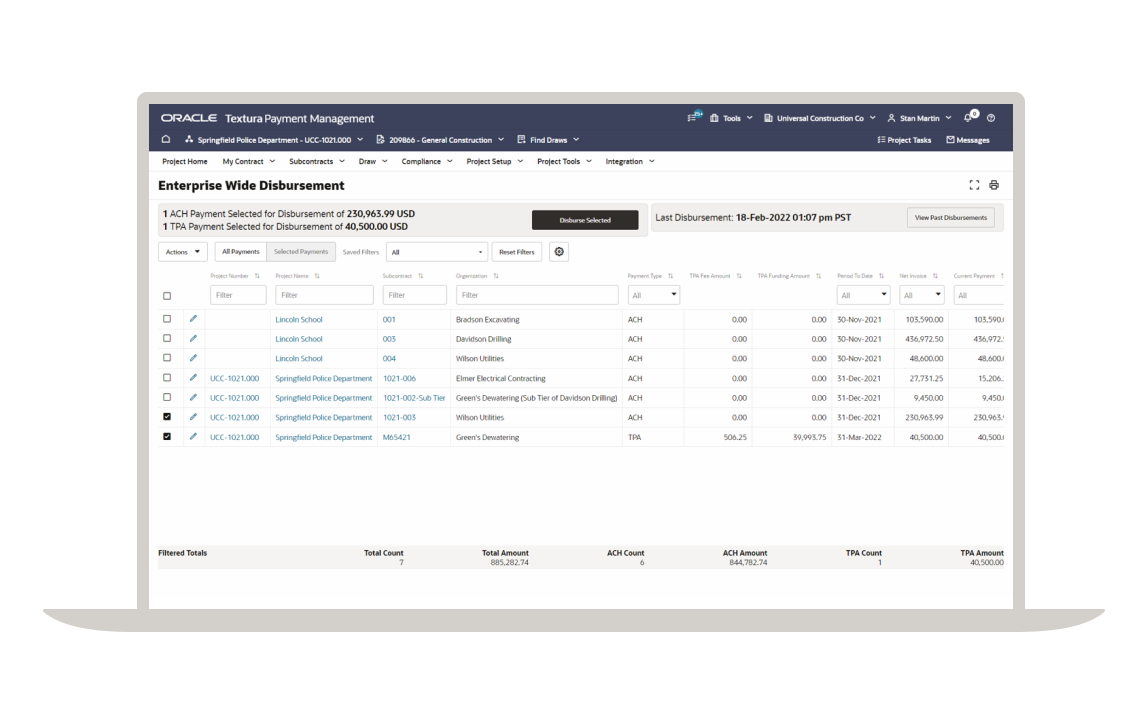Viewport: 1148px width, 724px height.
Task: Click pencil icon for subcontract 1021-003 row
Action: pyautogui.click(x=193, y=417)
